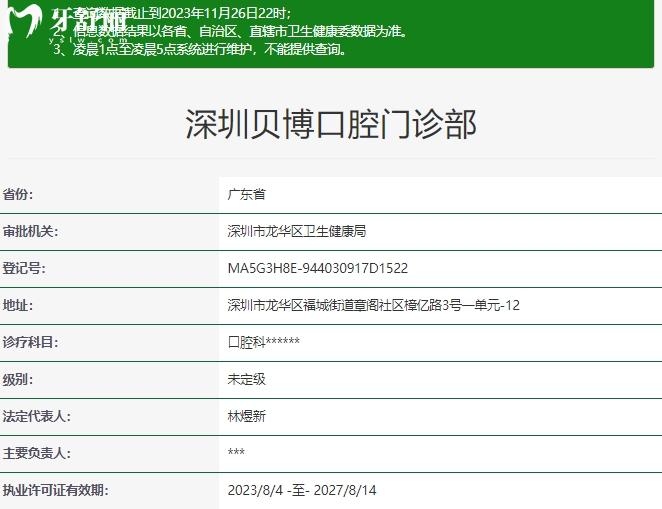The height and width of the screenshot is (509, 662).
Task: Select the 登记号 label
Action: [24, 268]
